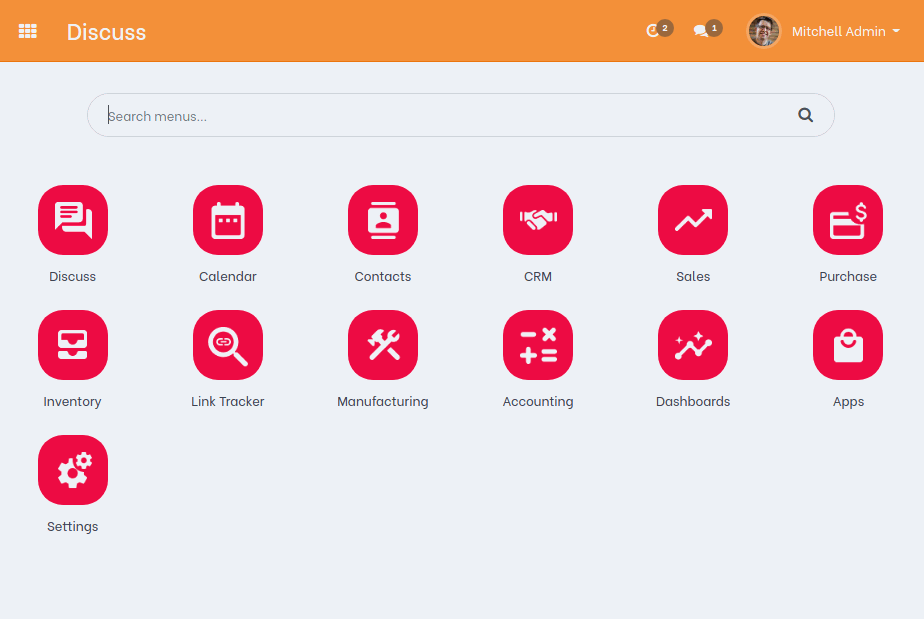Screen dimensions: 924x619
Task: Click the home menu grid icon
Action: click(x=28, y=31)
